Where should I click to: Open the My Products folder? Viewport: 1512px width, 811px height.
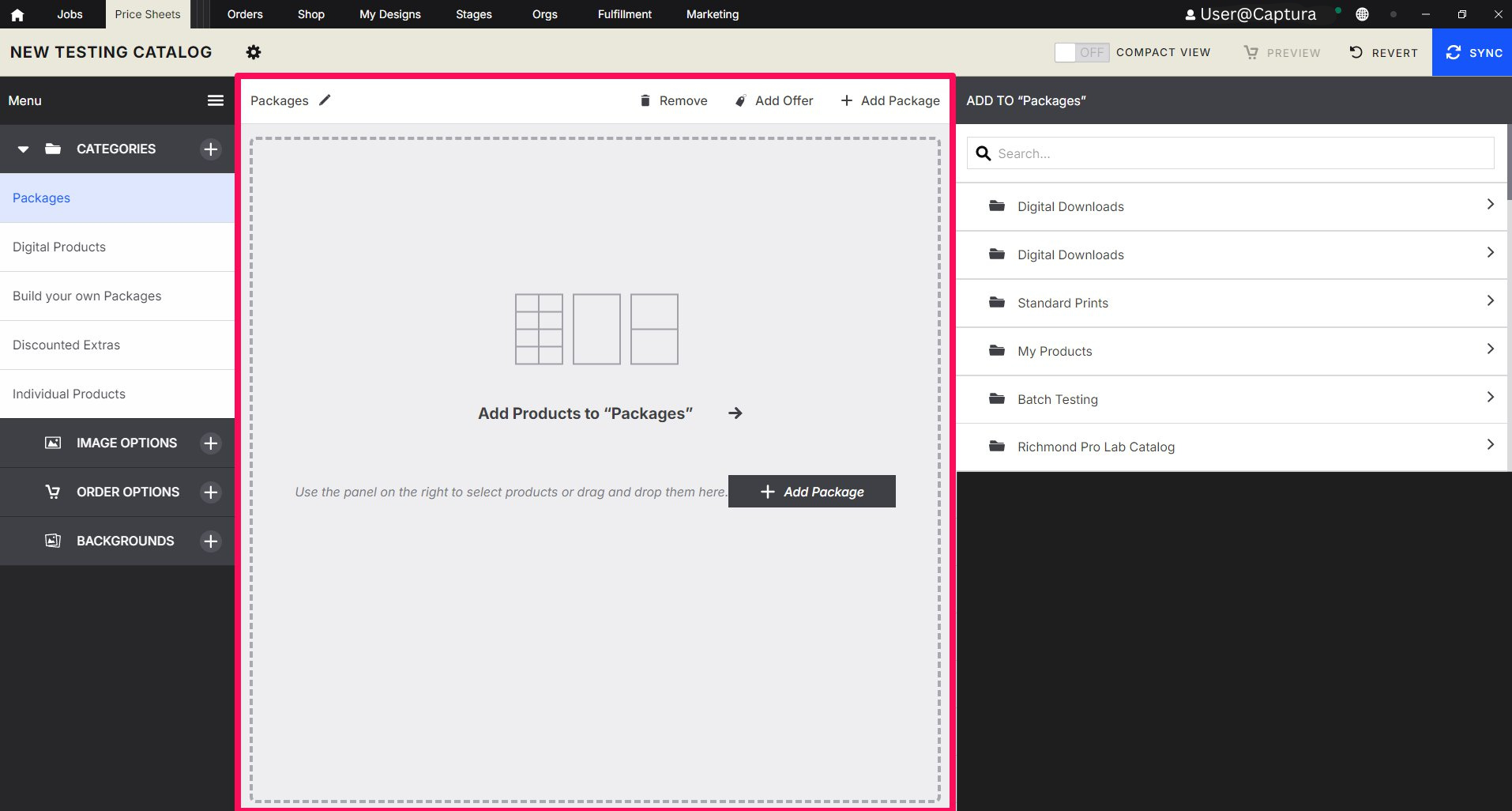[1232, 351]
